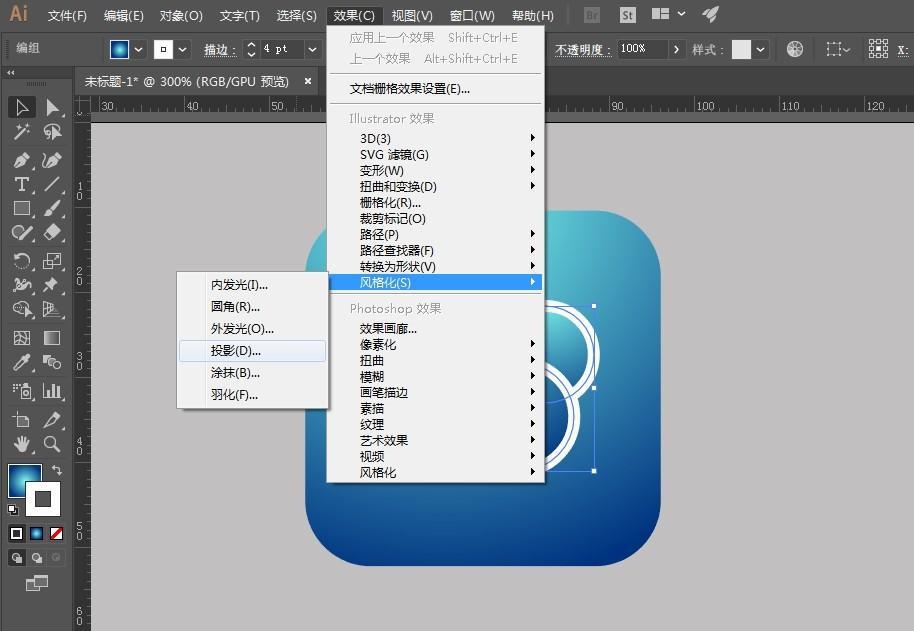The height and width of the screenshot is (631, 914).
Task: Choose 羽化(F)... effect
Action: click(252, 395)
